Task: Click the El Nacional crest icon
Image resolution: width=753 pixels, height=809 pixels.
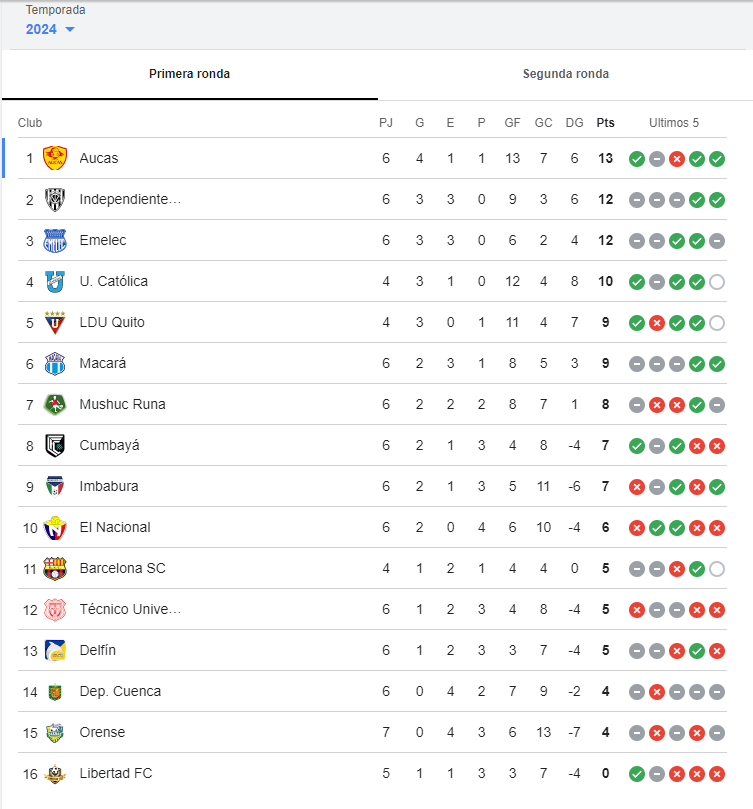Action: 55,527
